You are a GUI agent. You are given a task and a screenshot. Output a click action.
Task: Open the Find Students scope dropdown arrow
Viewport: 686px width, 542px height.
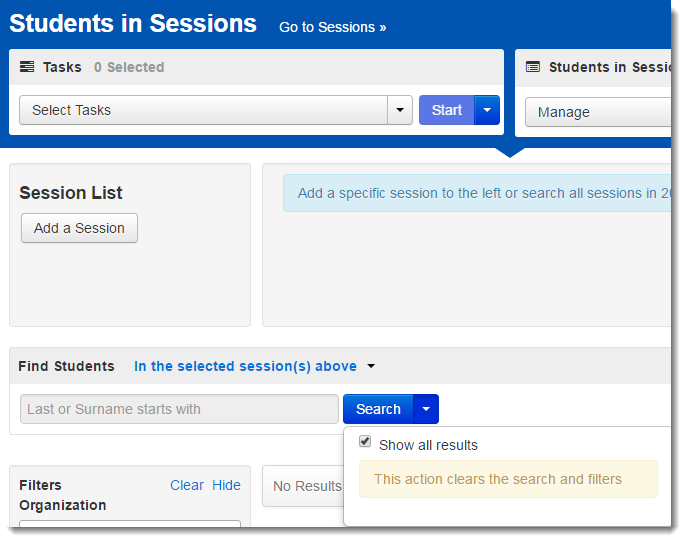(371, 366)
